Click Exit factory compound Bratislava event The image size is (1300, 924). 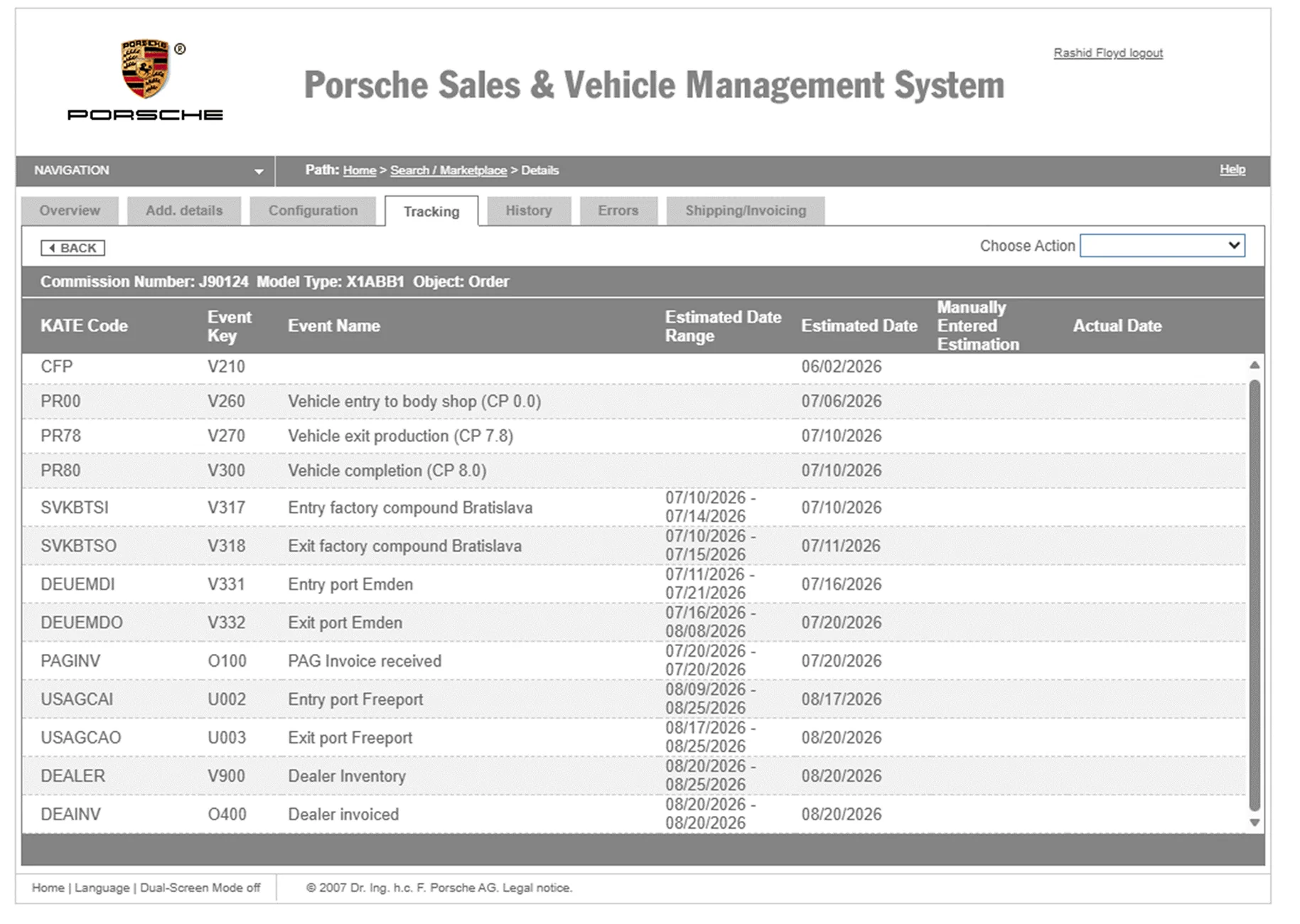point(404,547)
